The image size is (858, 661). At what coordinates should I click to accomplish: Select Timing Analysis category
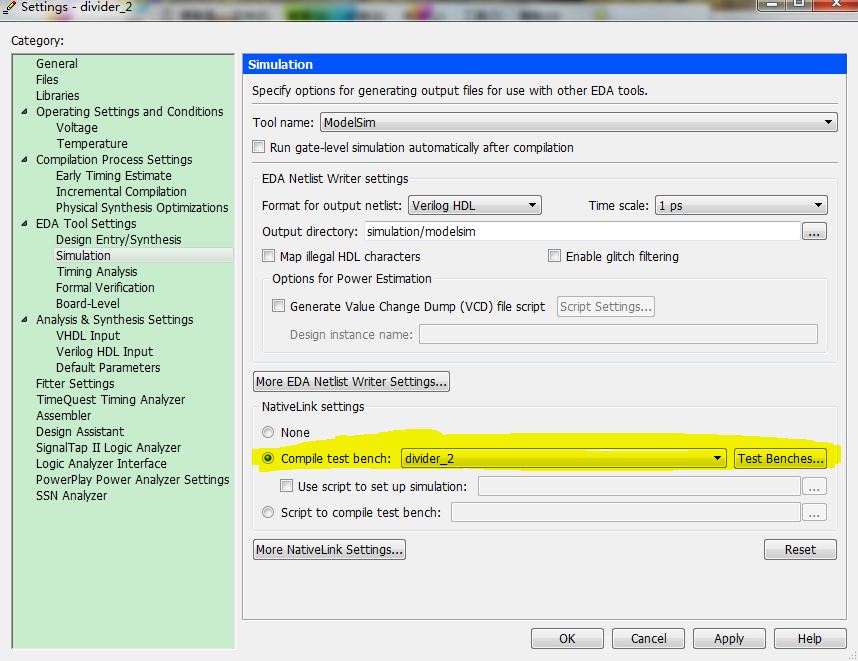click(97, 271)
